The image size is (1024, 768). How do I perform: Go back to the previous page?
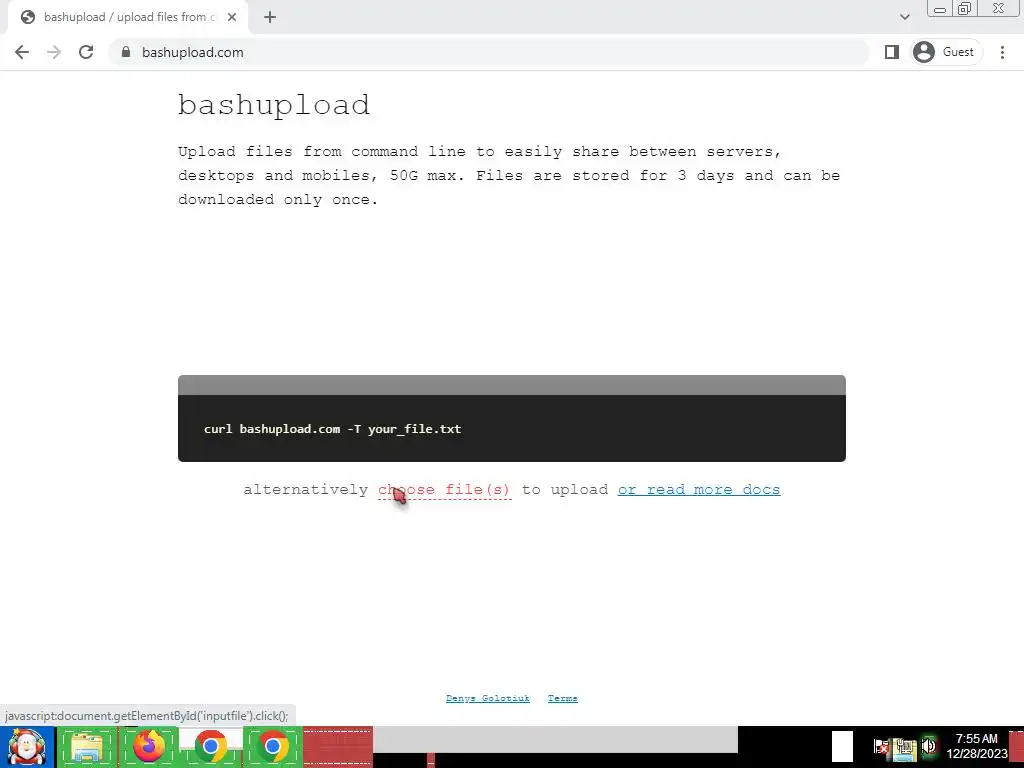coord(22,52)
